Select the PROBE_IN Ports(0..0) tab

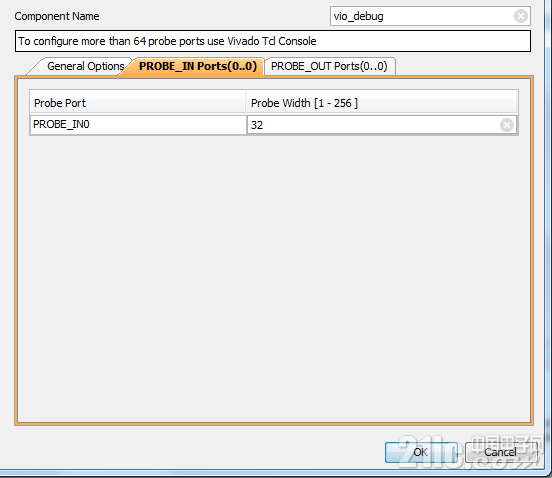click(198, 66)
